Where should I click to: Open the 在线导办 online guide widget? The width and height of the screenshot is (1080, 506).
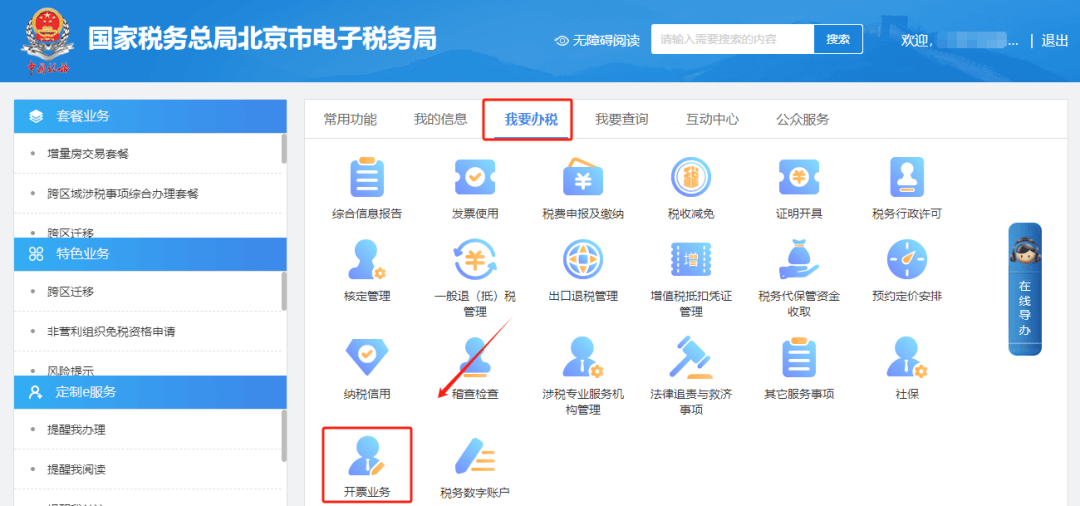1024,290
